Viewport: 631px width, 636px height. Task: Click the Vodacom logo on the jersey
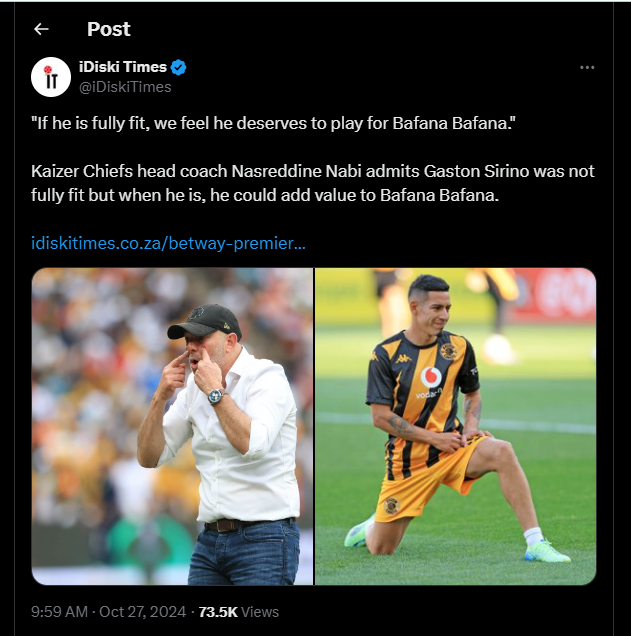pyautogui.click(x=432, y=378)
